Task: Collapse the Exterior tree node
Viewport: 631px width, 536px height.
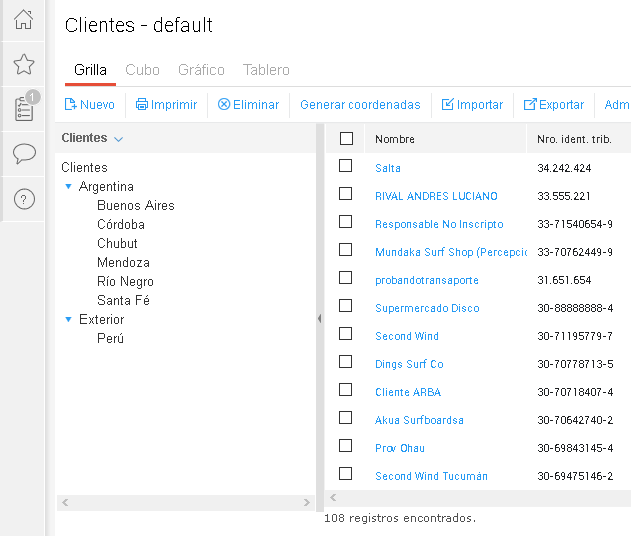Action: [x=68, y=319]
